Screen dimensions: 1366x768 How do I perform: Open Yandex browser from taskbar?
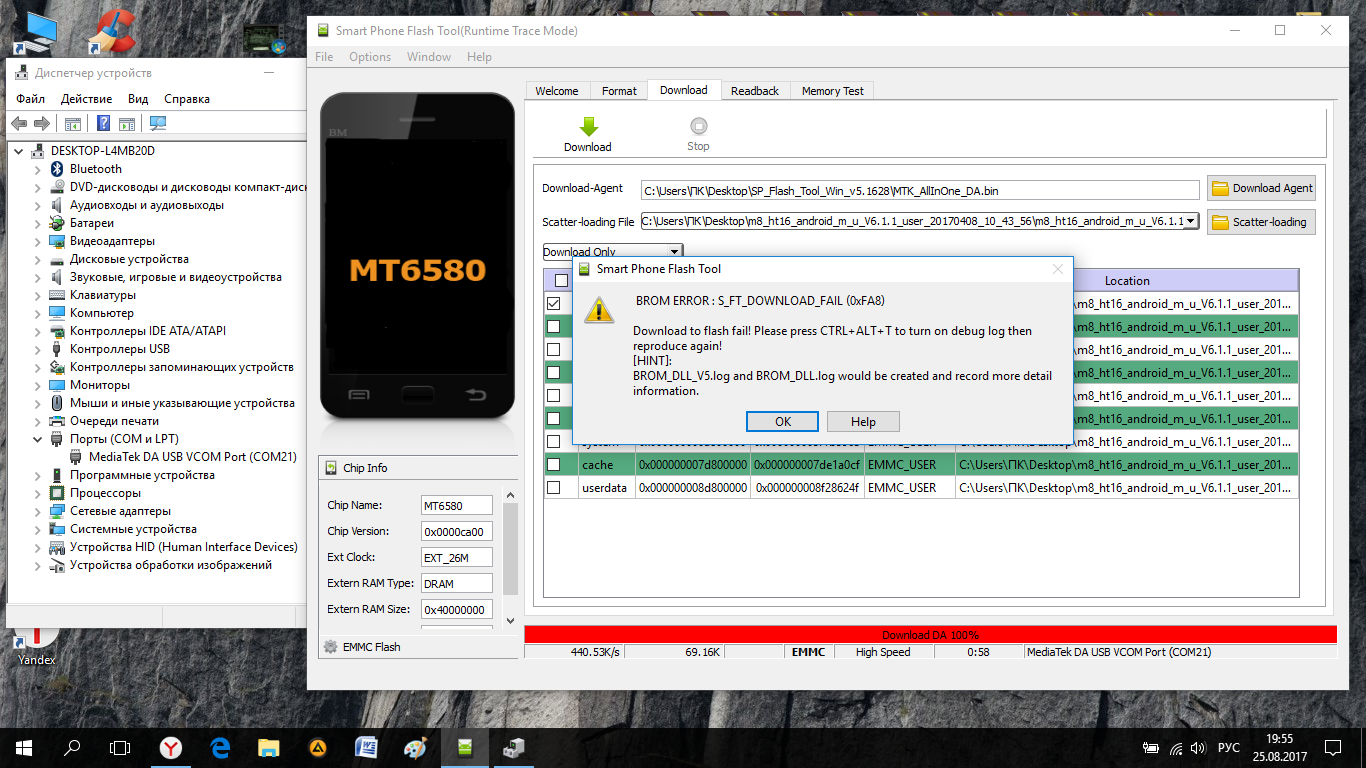click(x=172, y=747)
